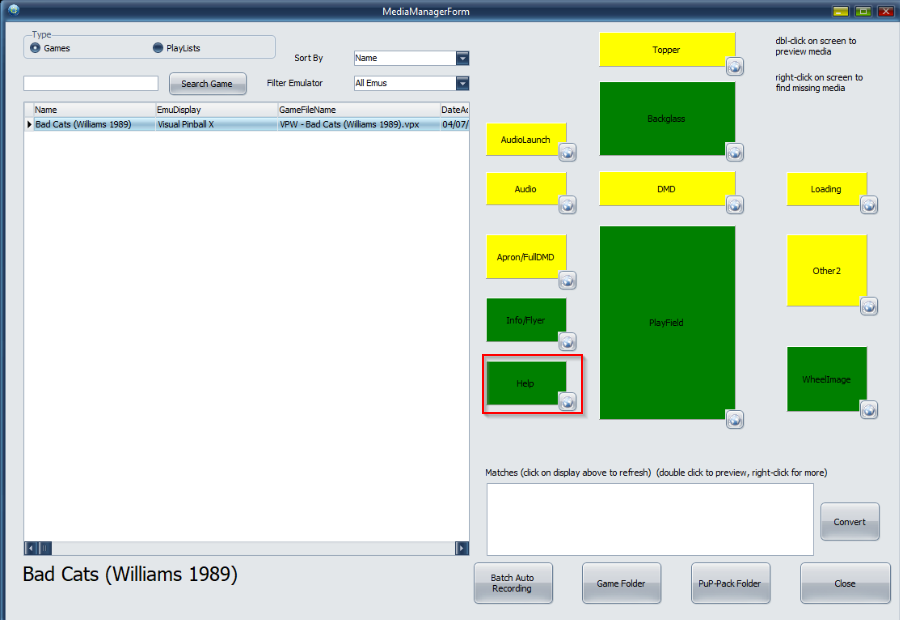Select the Games radio button
Viewport: 900px width, 620px height.
[x=36, y=48]
